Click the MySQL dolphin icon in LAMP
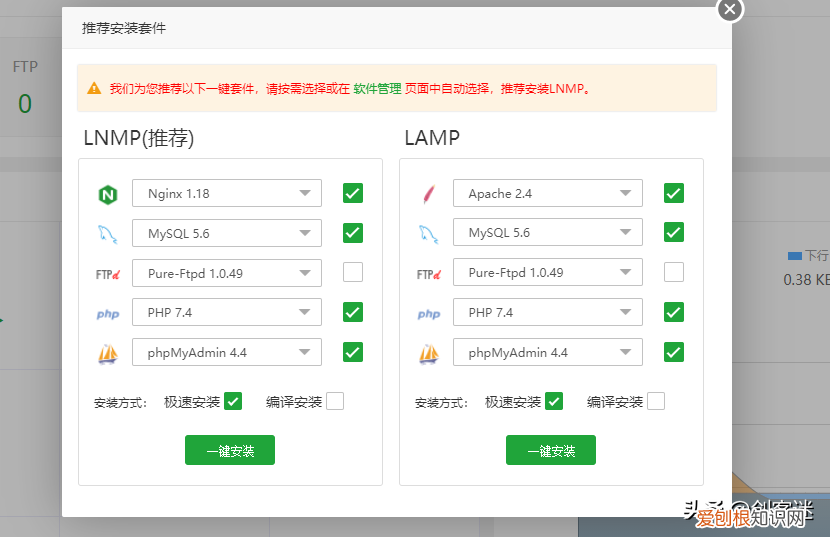Image resolution: width=830 pixels, height=537 pixels. point(429,234)
